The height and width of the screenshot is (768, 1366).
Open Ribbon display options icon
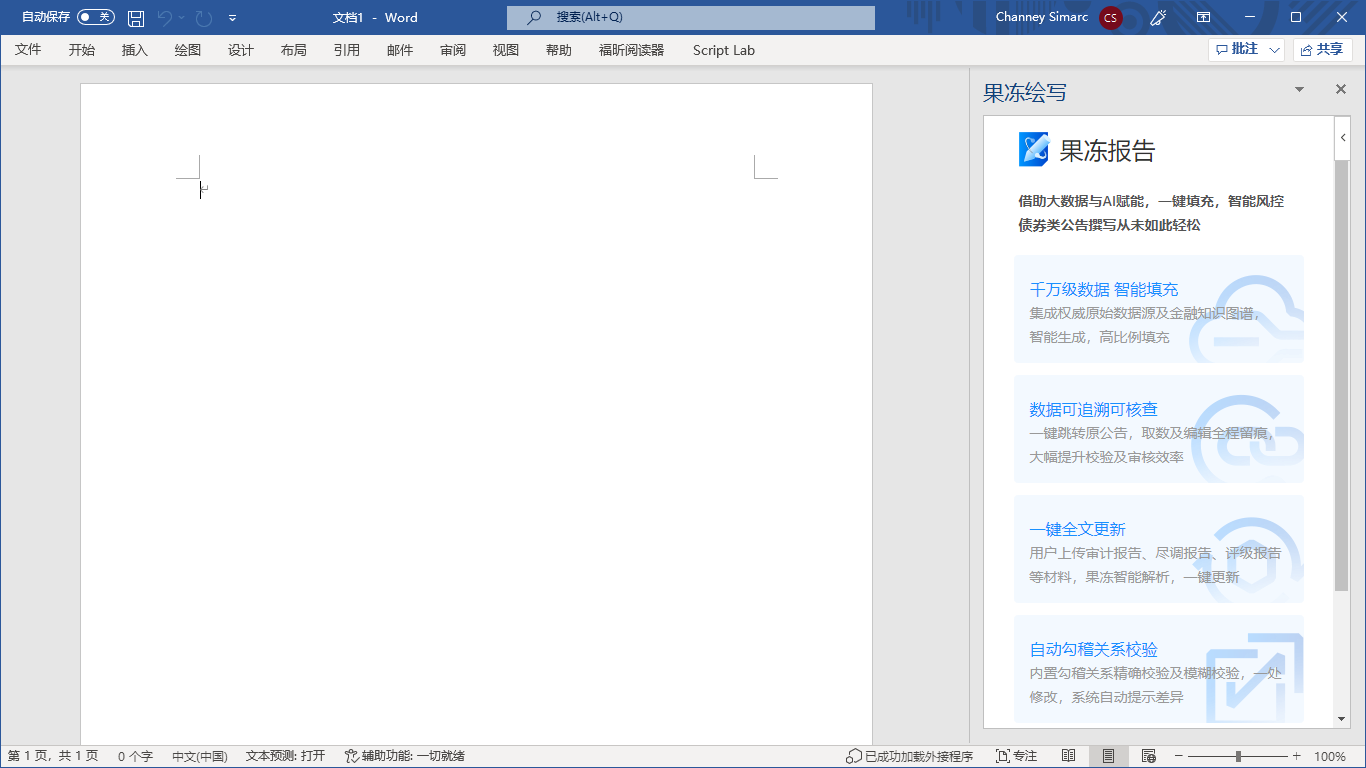[1204, 17]
